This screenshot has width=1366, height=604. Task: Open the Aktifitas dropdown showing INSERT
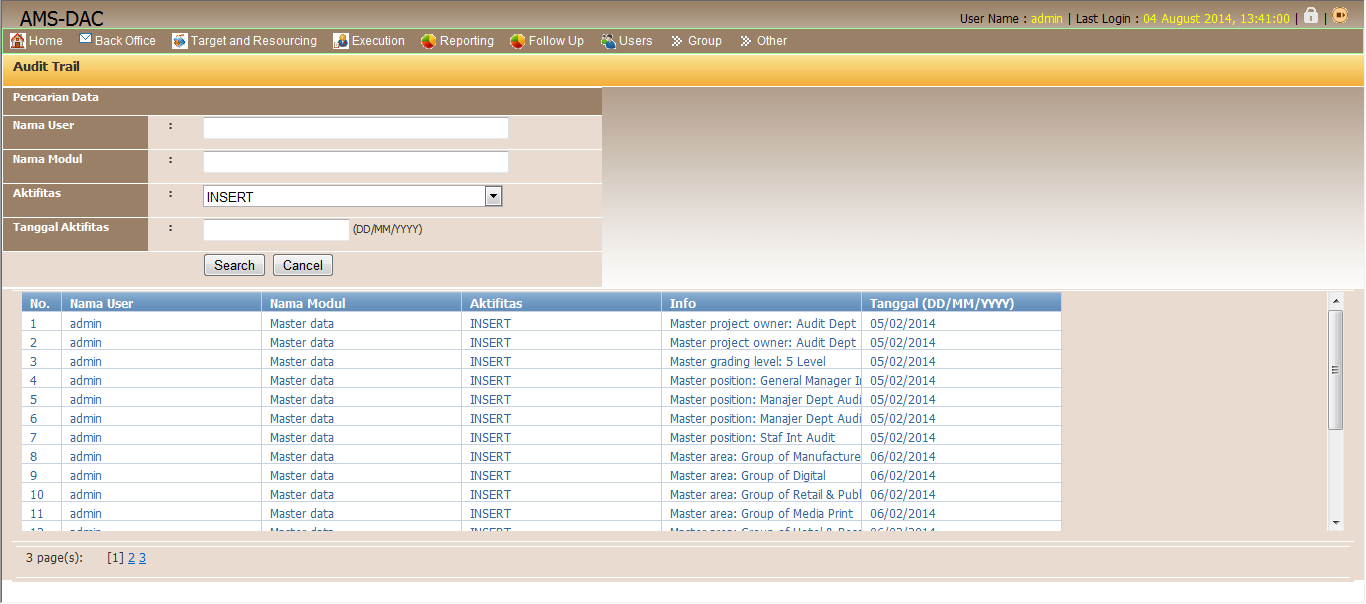tap(493, 197)
